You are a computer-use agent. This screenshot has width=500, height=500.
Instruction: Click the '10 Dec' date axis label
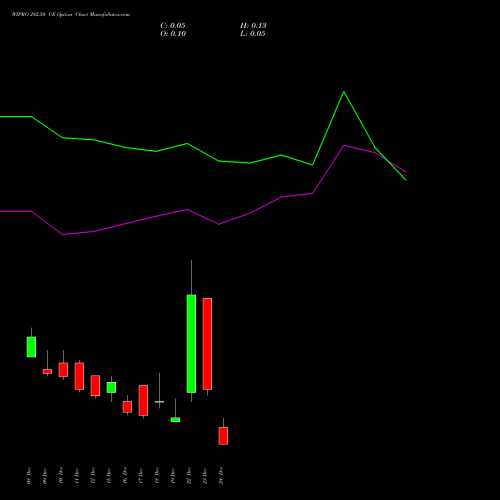(x=61, y=475)
